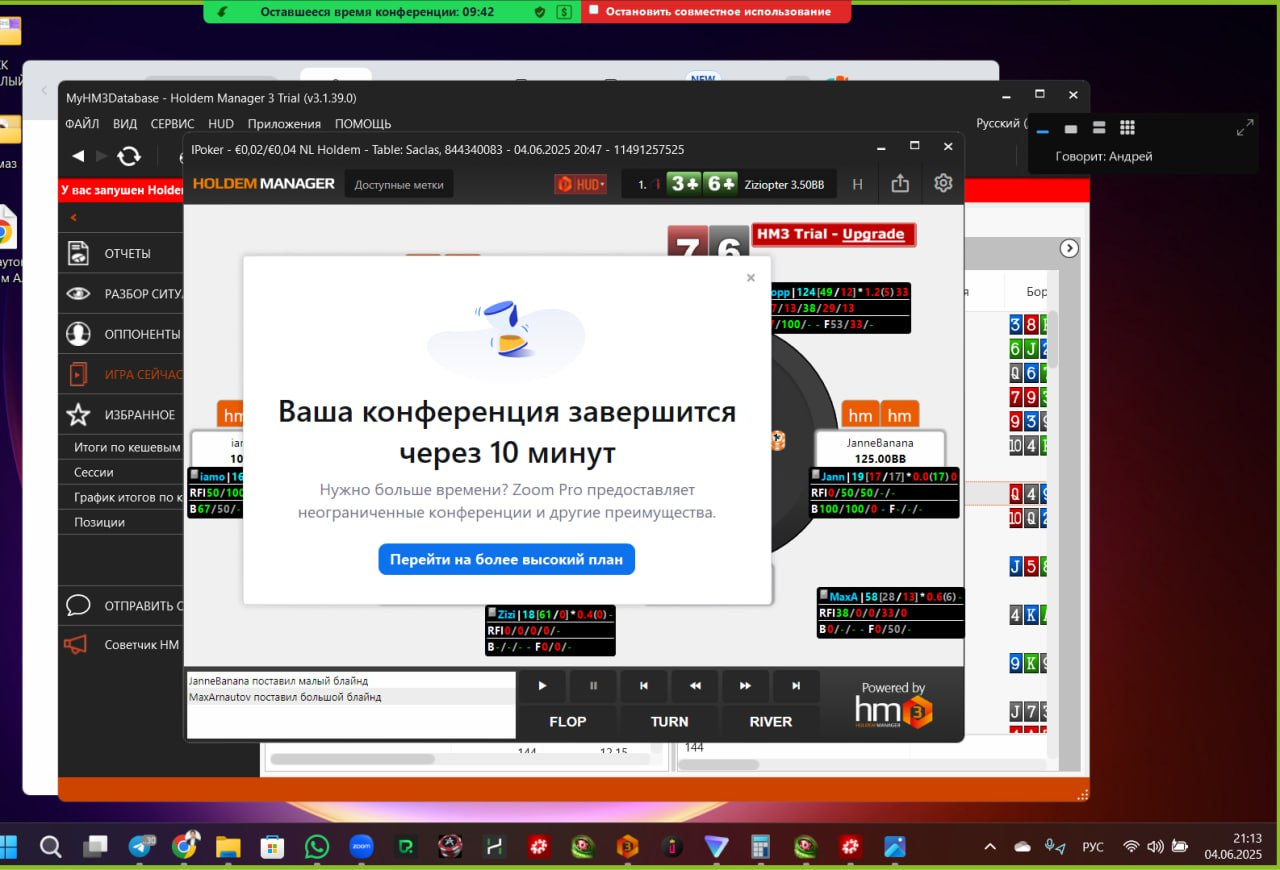Jump to the TURN street

(669, 721)
